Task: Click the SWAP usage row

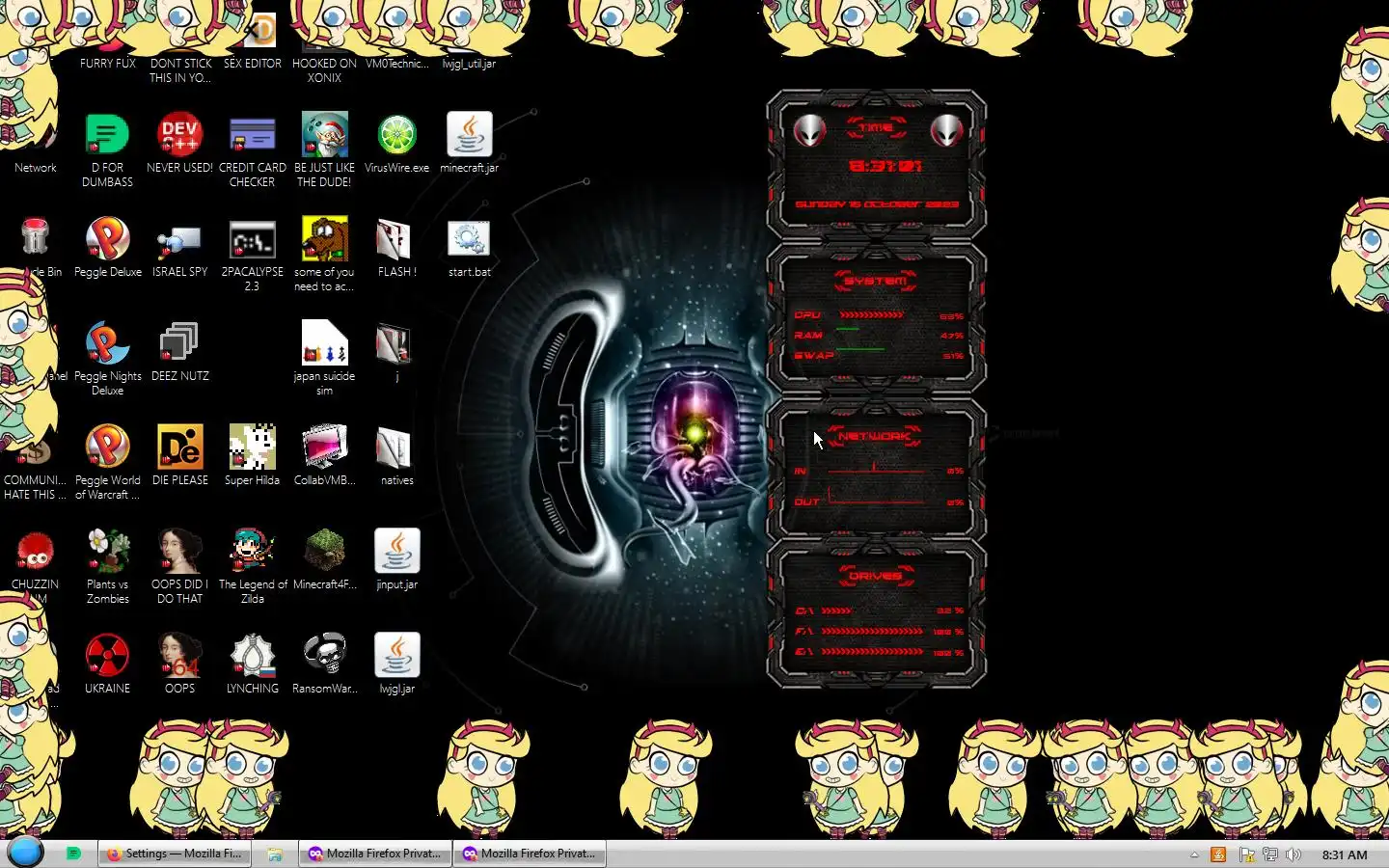Action: click(879, 355)
